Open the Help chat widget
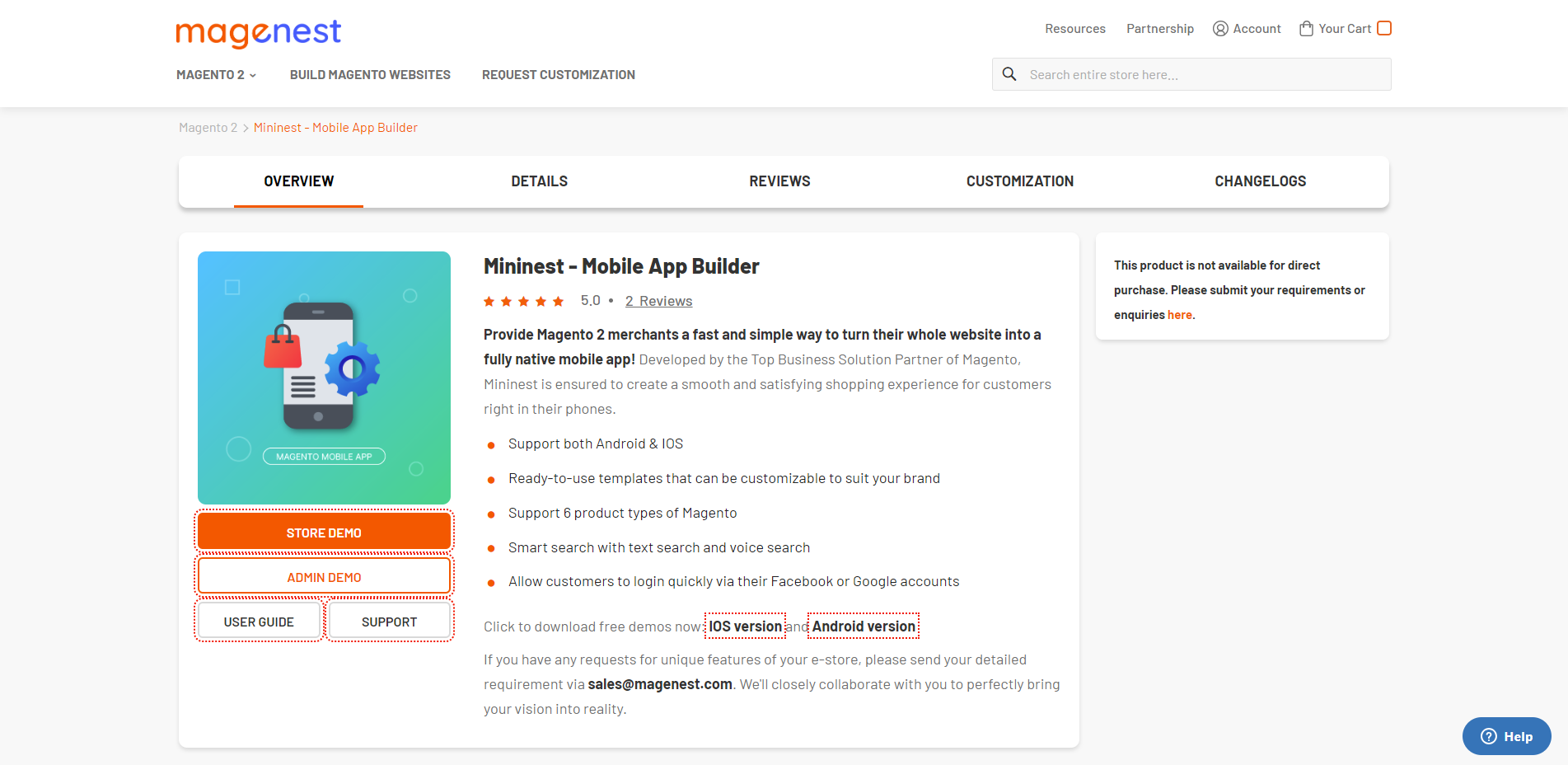Viewport: 1568px width, 765px height. 1506,736
